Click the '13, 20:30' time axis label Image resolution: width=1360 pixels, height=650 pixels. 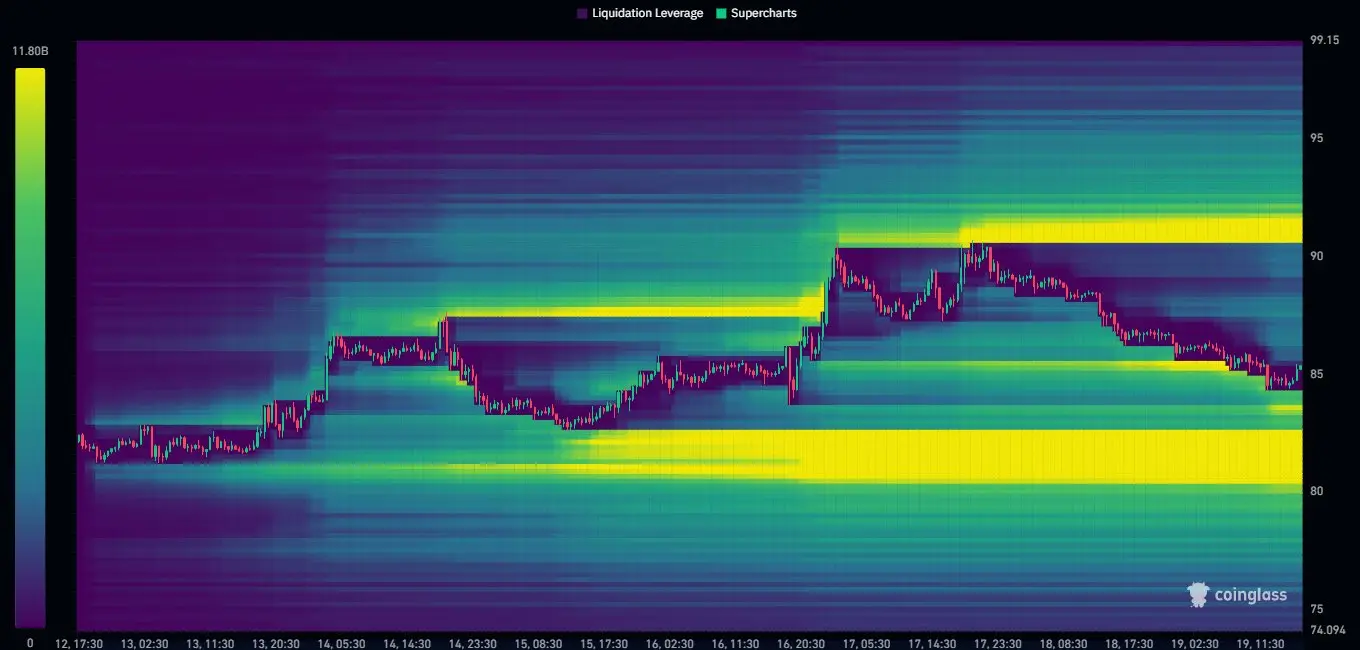276,643
